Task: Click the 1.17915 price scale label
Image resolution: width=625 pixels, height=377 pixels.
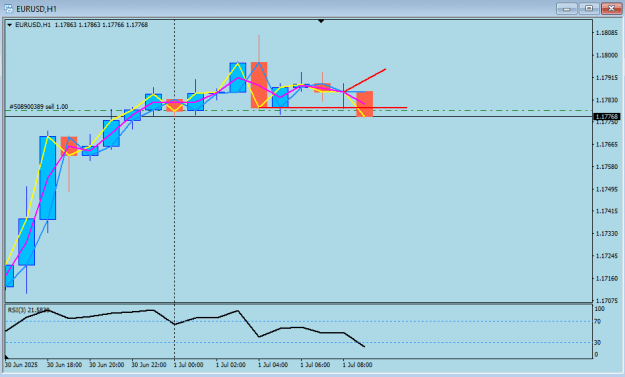Action: (x=607, y=78)
